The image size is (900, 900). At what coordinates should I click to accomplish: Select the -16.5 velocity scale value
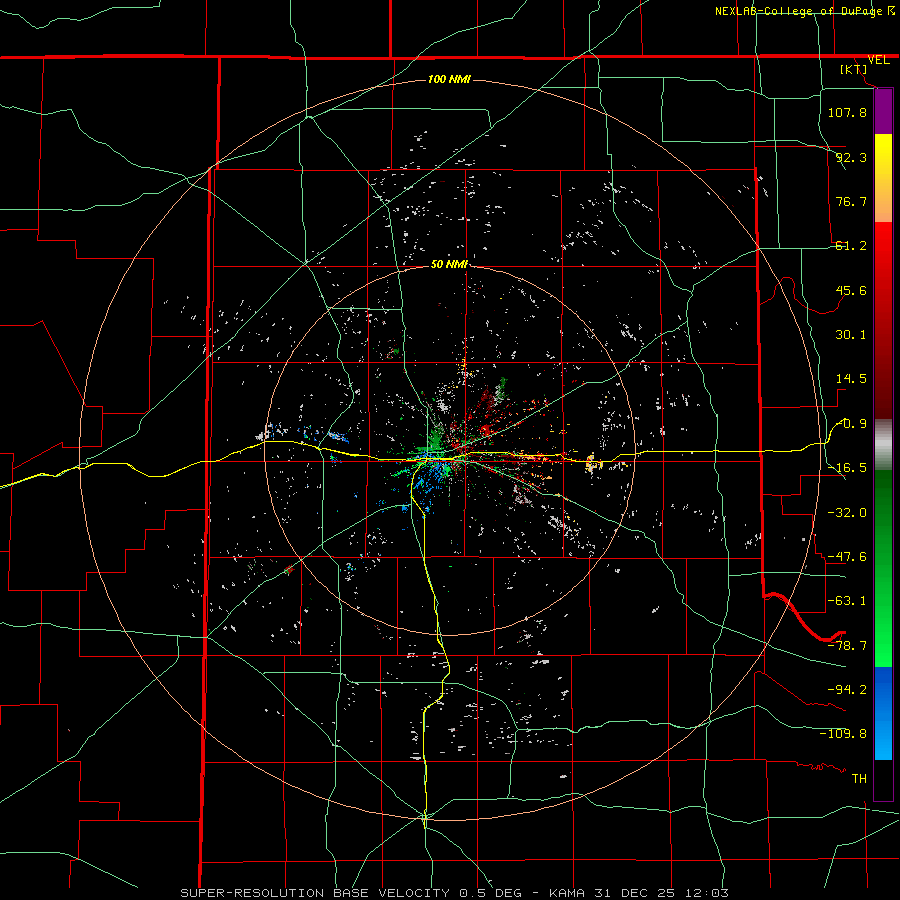(847, 468)
